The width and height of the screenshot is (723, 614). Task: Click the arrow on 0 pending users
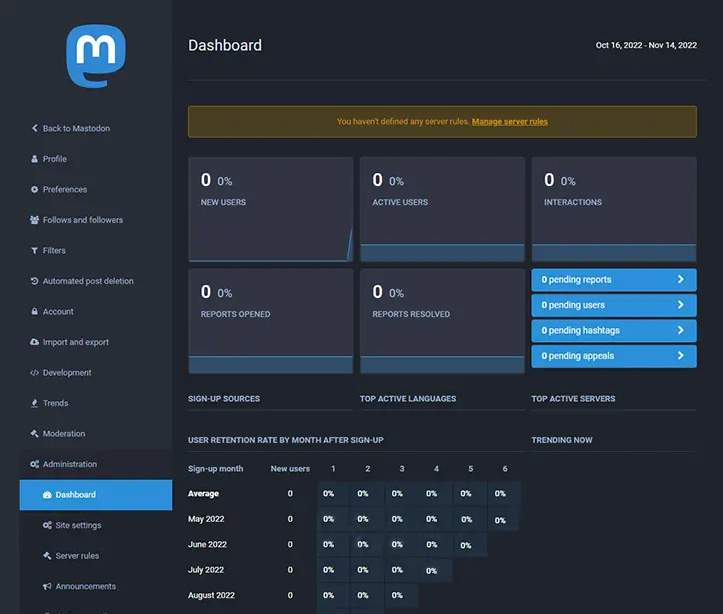tap(681, 305)
